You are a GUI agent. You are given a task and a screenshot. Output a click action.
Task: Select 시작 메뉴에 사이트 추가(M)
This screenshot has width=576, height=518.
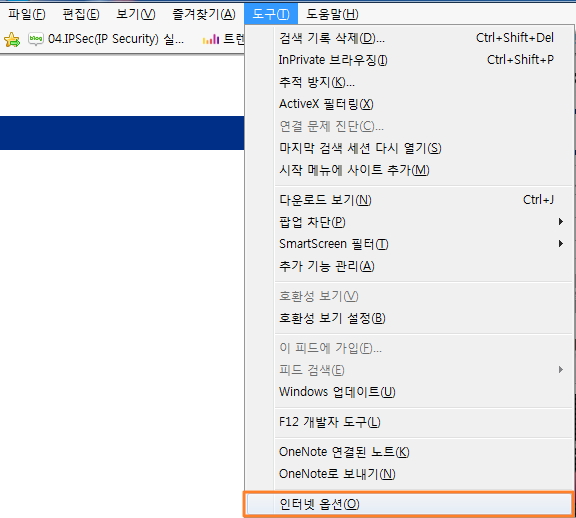pyautogui.click(x=408, y=170)
